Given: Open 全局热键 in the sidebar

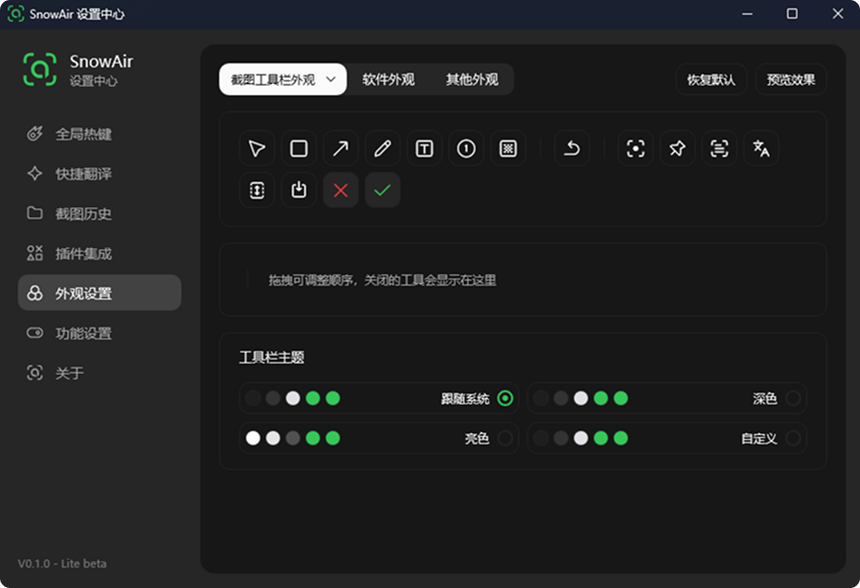Looking at the screenshot, I should pos(99,134).
